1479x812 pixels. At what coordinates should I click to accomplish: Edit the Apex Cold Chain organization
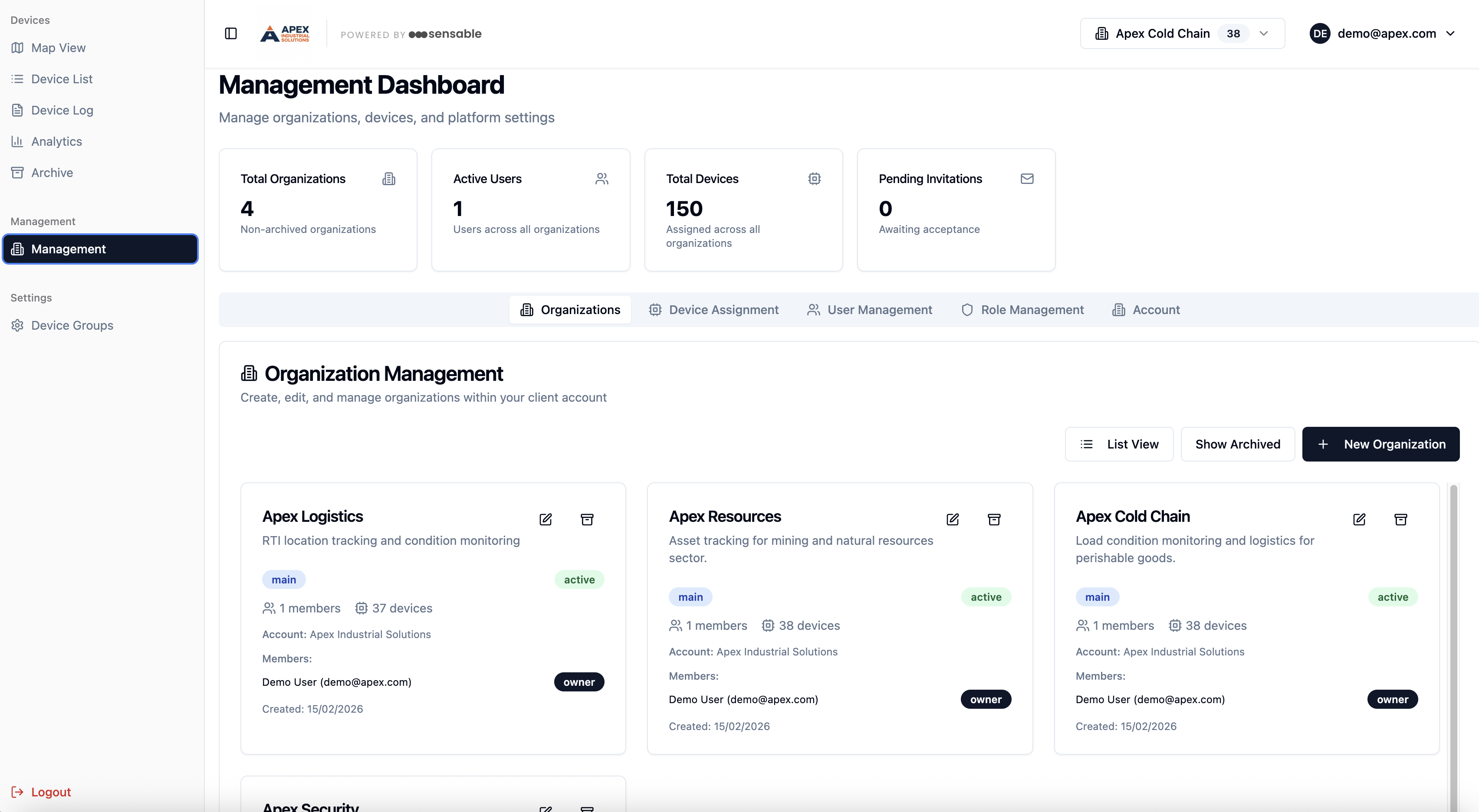(x=1359, y=519)
